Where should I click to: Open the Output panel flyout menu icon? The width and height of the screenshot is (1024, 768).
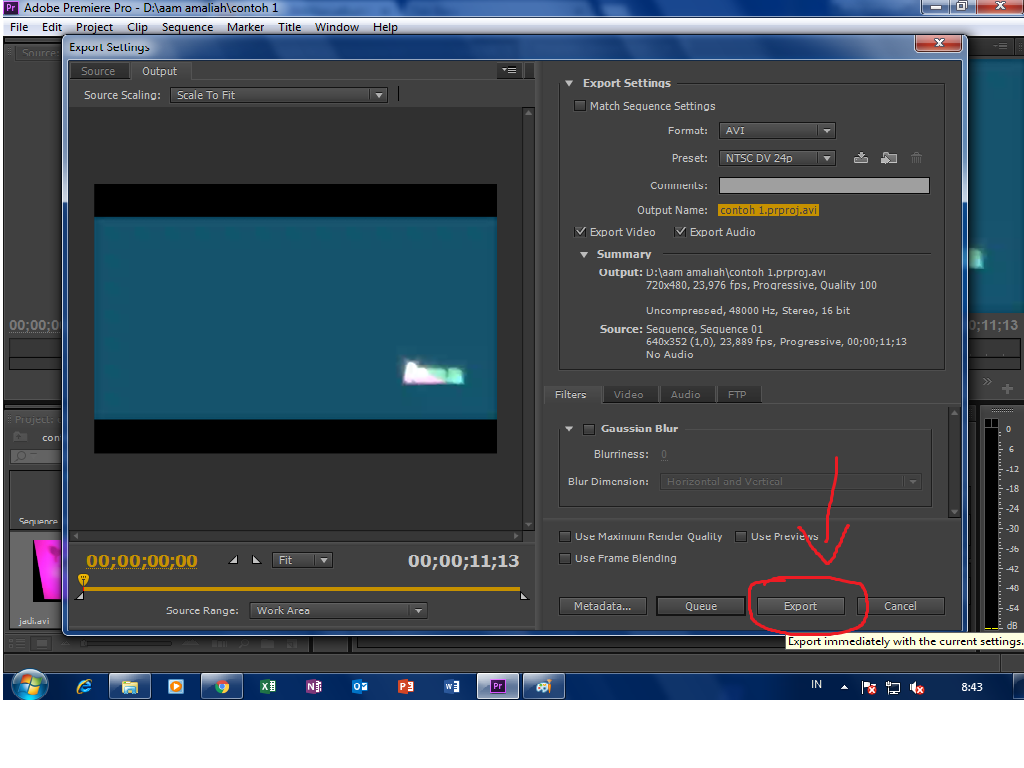509,71
